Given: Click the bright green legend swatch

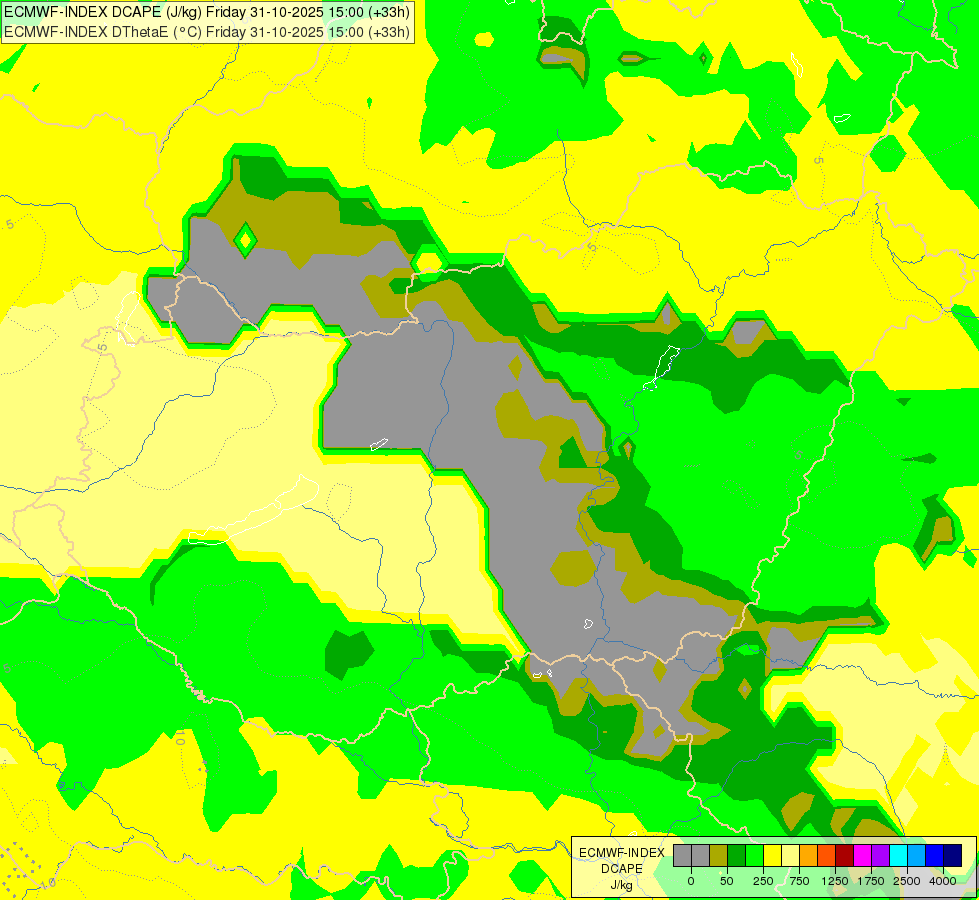Looking at the screenshot, I should [754, 855].
